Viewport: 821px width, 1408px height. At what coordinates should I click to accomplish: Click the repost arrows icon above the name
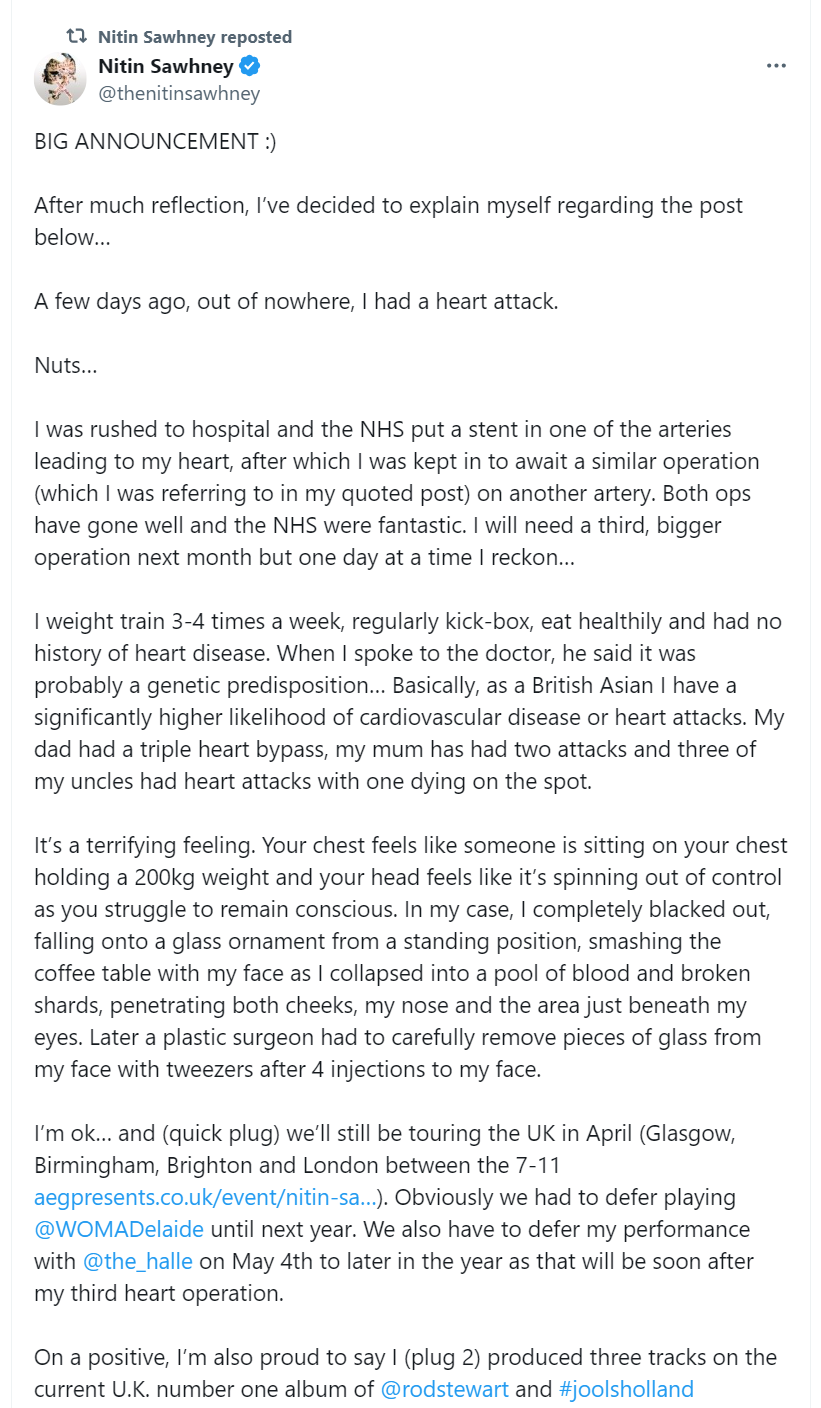pos(76,36)
